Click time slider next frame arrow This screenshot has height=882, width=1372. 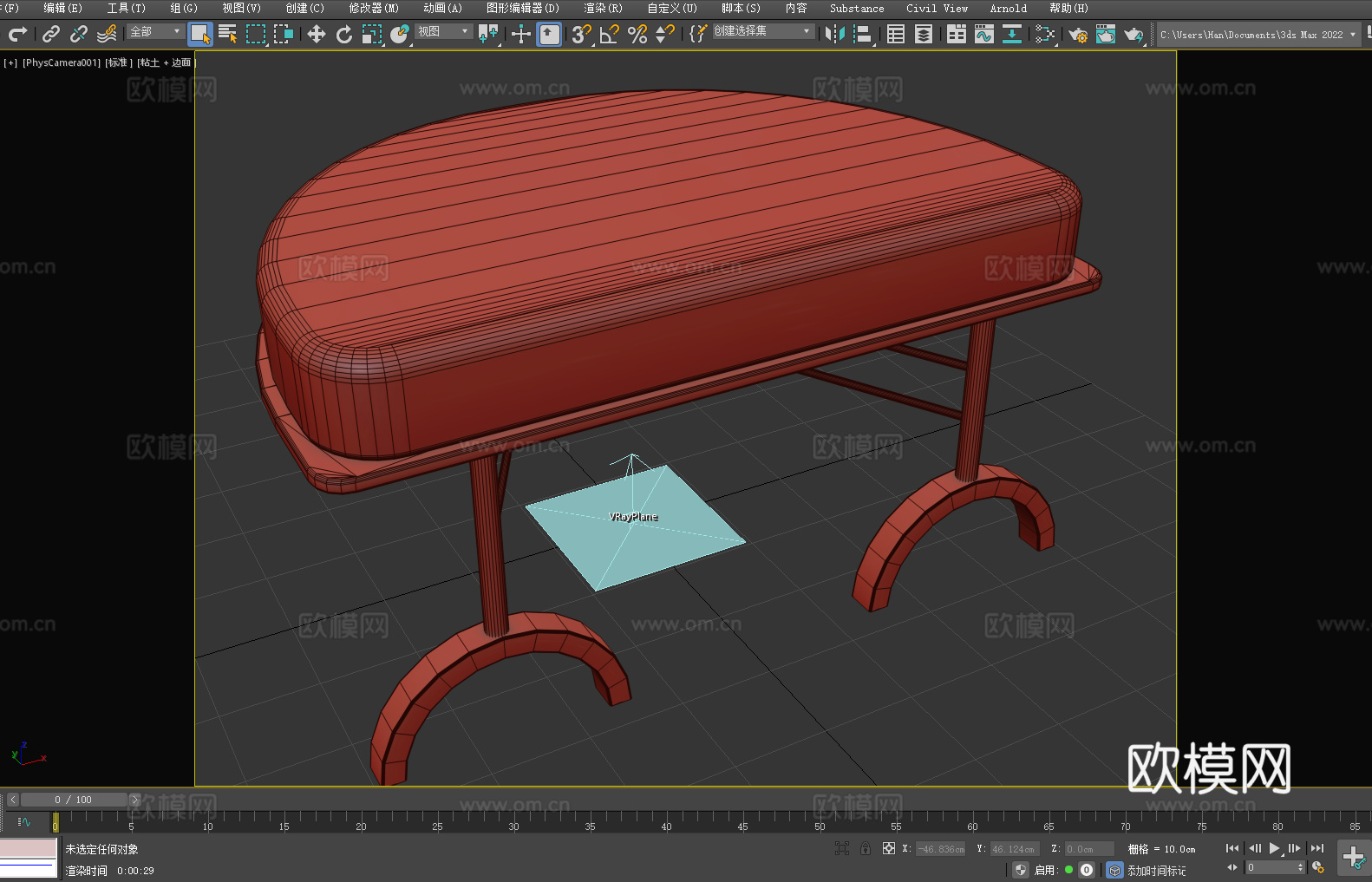(134, 800)
